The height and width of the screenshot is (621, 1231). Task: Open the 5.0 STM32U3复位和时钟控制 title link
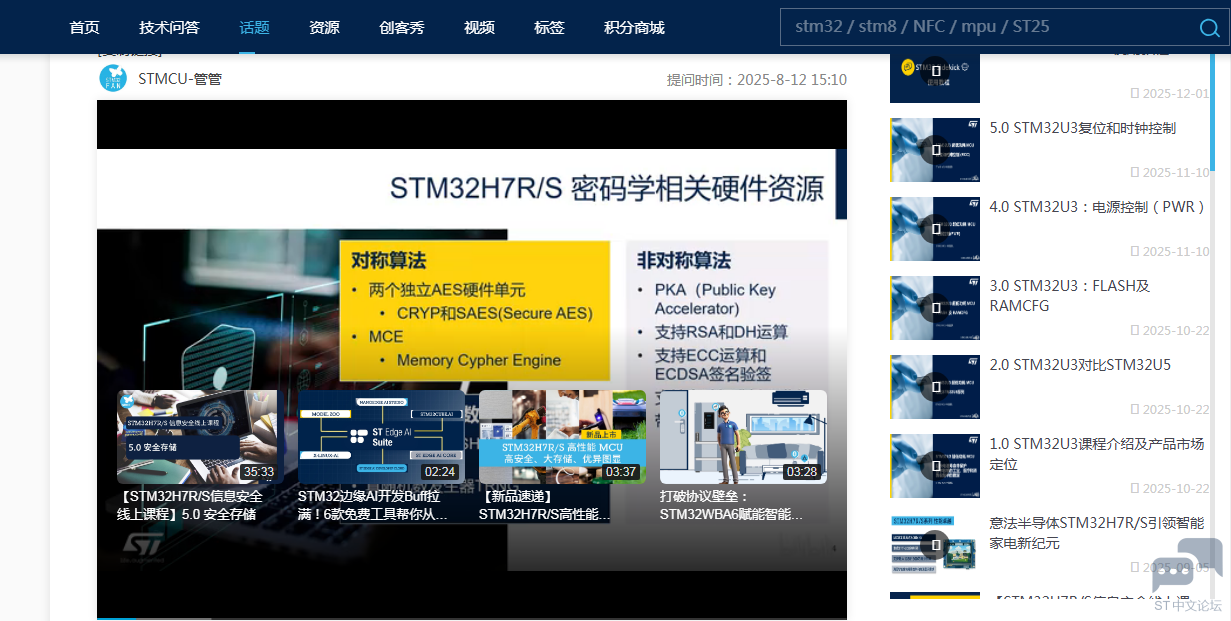[1083, 128]
